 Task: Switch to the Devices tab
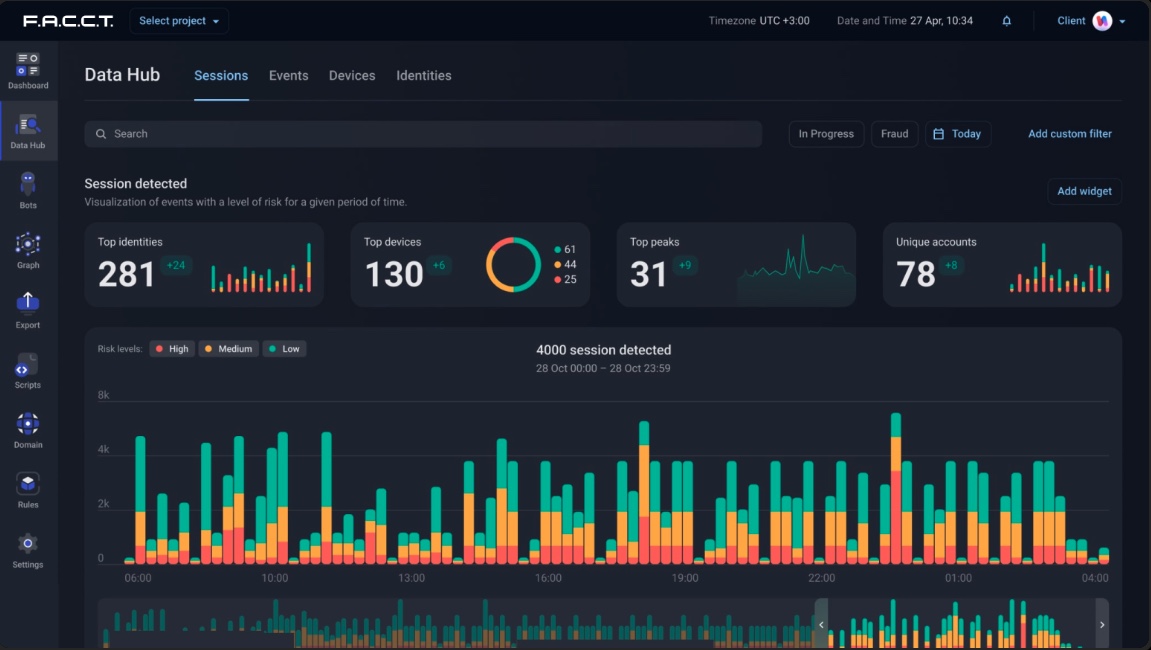pos(352,76)
